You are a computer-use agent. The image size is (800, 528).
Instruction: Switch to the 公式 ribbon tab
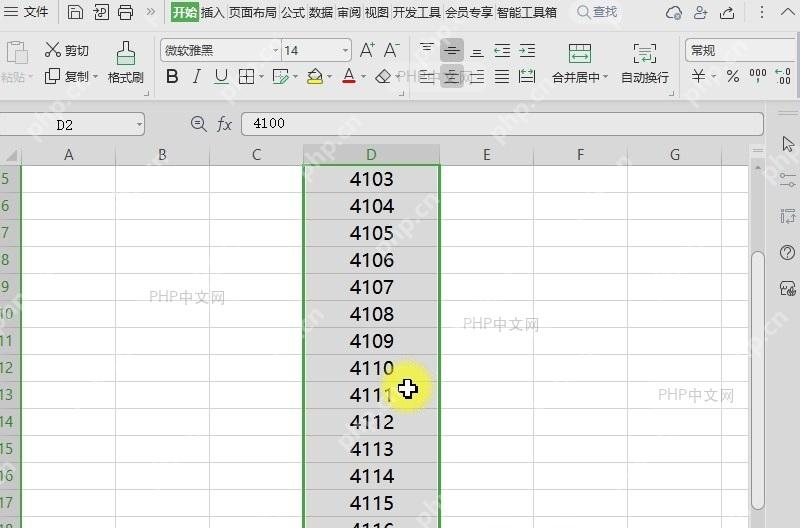(293, 12)
